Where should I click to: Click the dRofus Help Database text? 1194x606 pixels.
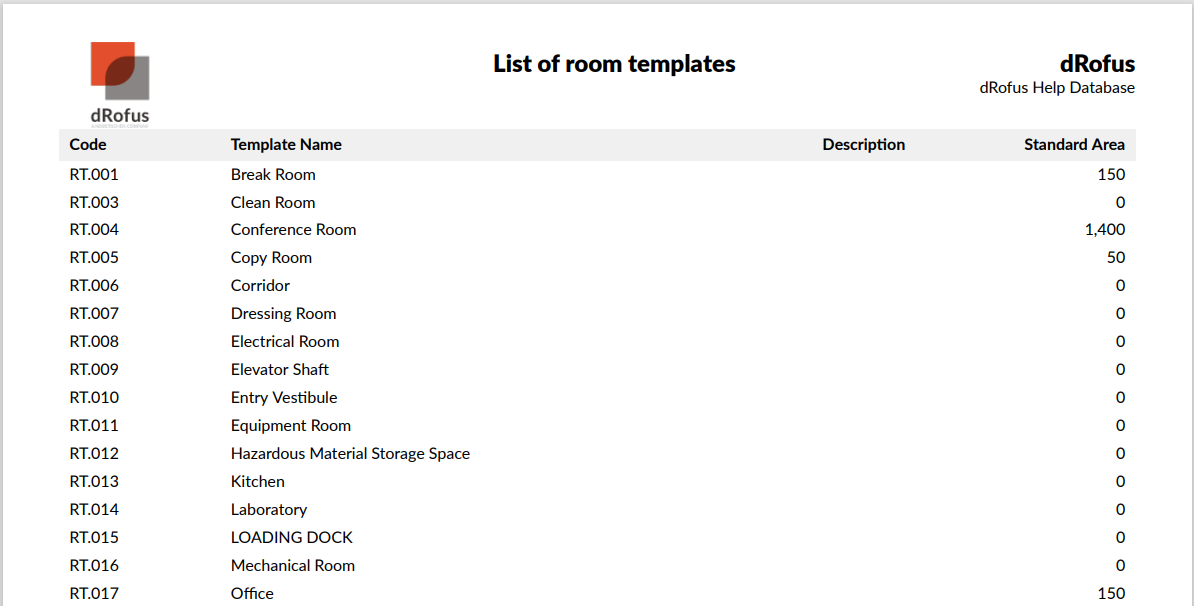1057,88
